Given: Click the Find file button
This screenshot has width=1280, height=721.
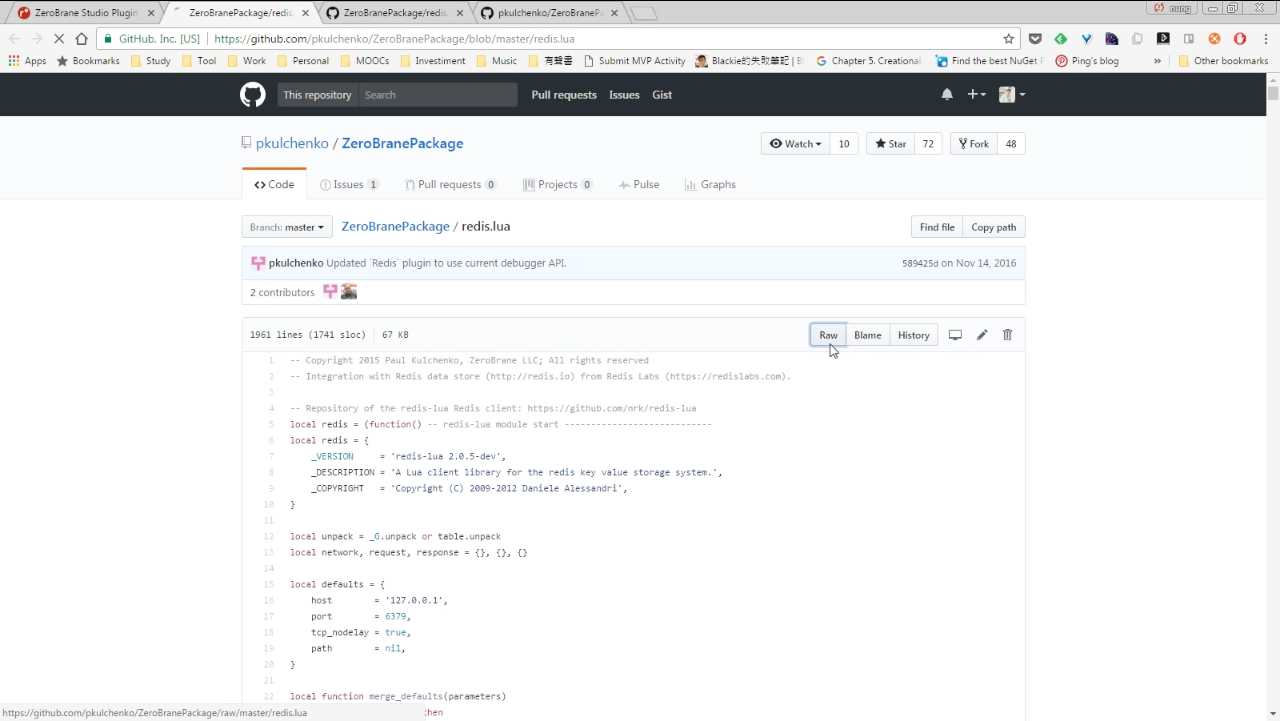Looking at the screenshot, I should pos(937,227).
